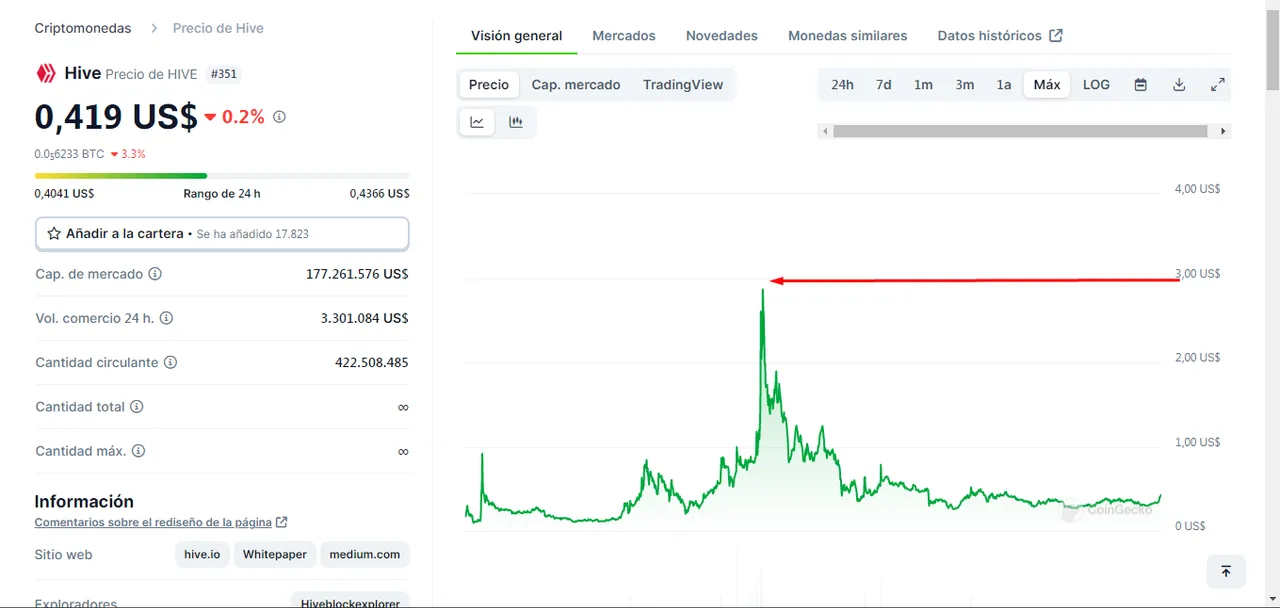Download the chart data

[1179, 85]
